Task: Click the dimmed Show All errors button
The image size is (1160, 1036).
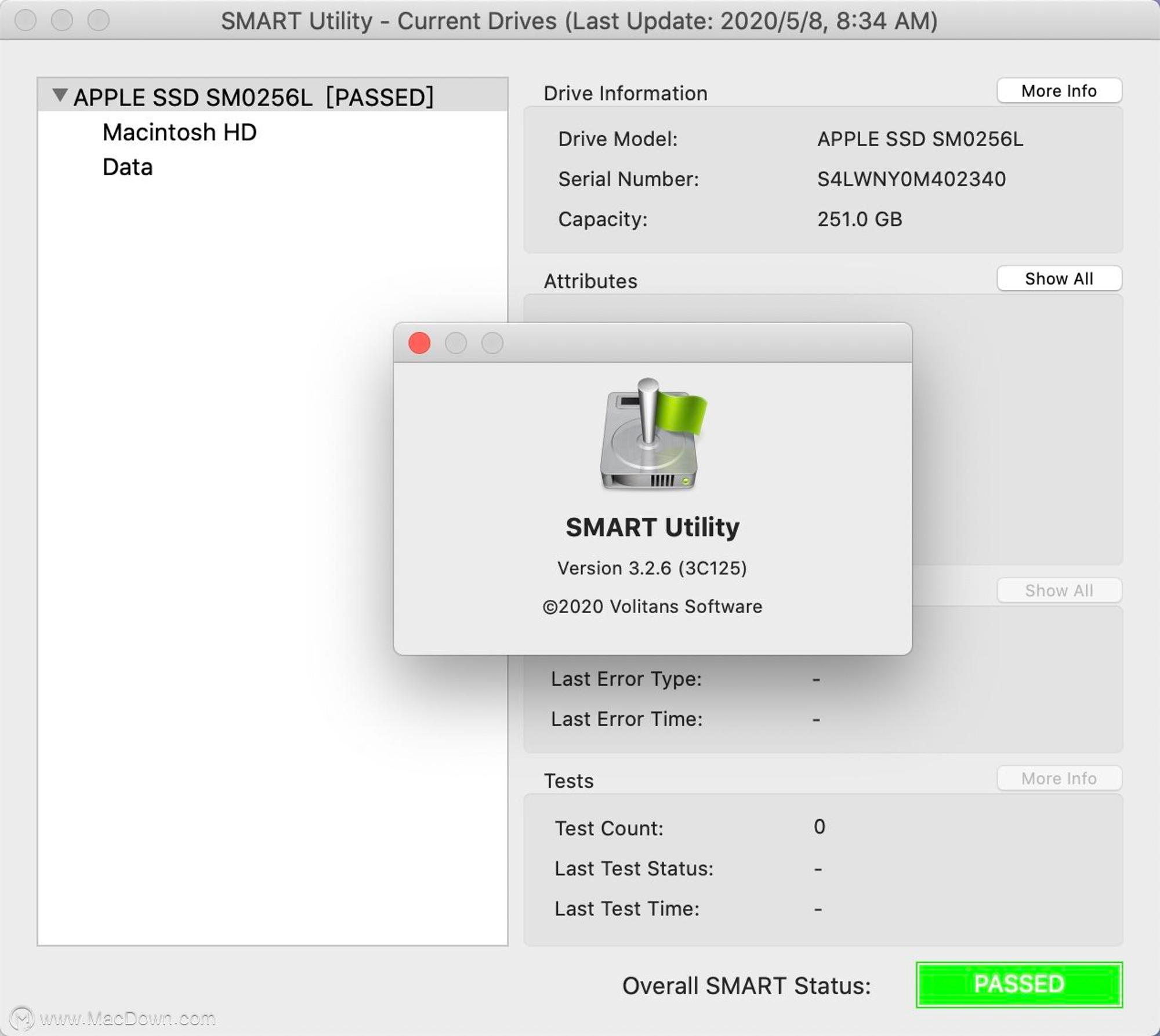Action: point(1059,591)
